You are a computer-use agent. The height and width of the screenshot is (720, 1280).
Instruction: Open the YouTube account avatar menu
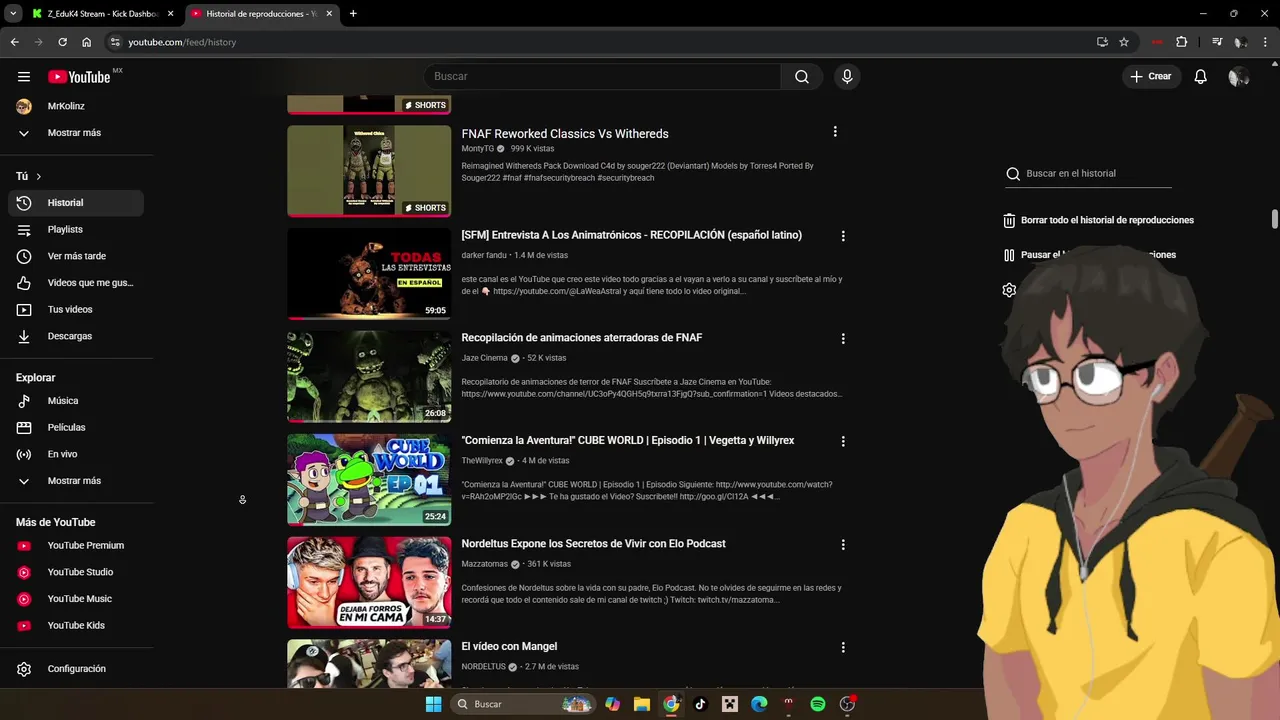1239,77
